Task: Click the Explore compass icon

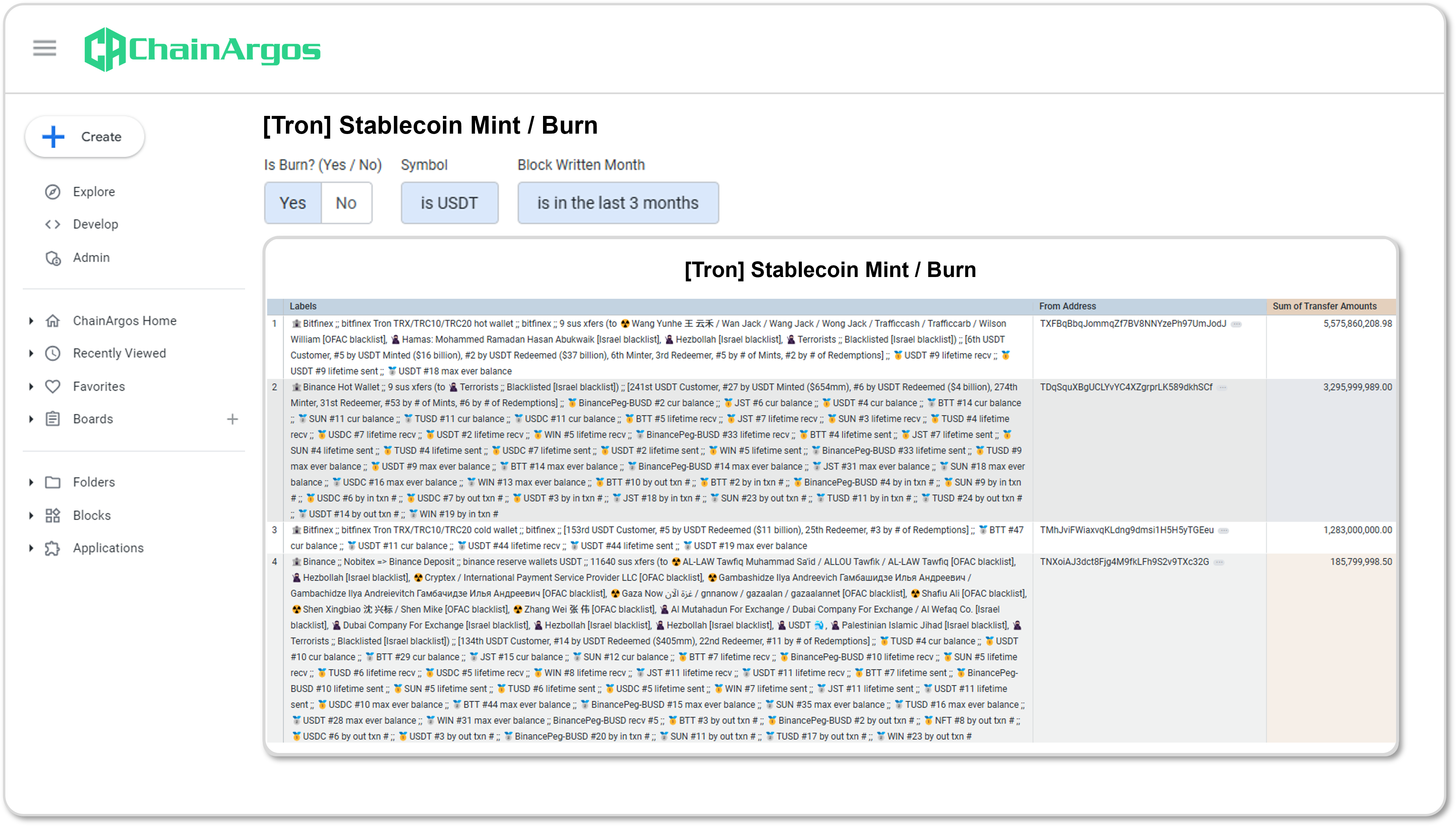Action: click(x=53, y=192)
